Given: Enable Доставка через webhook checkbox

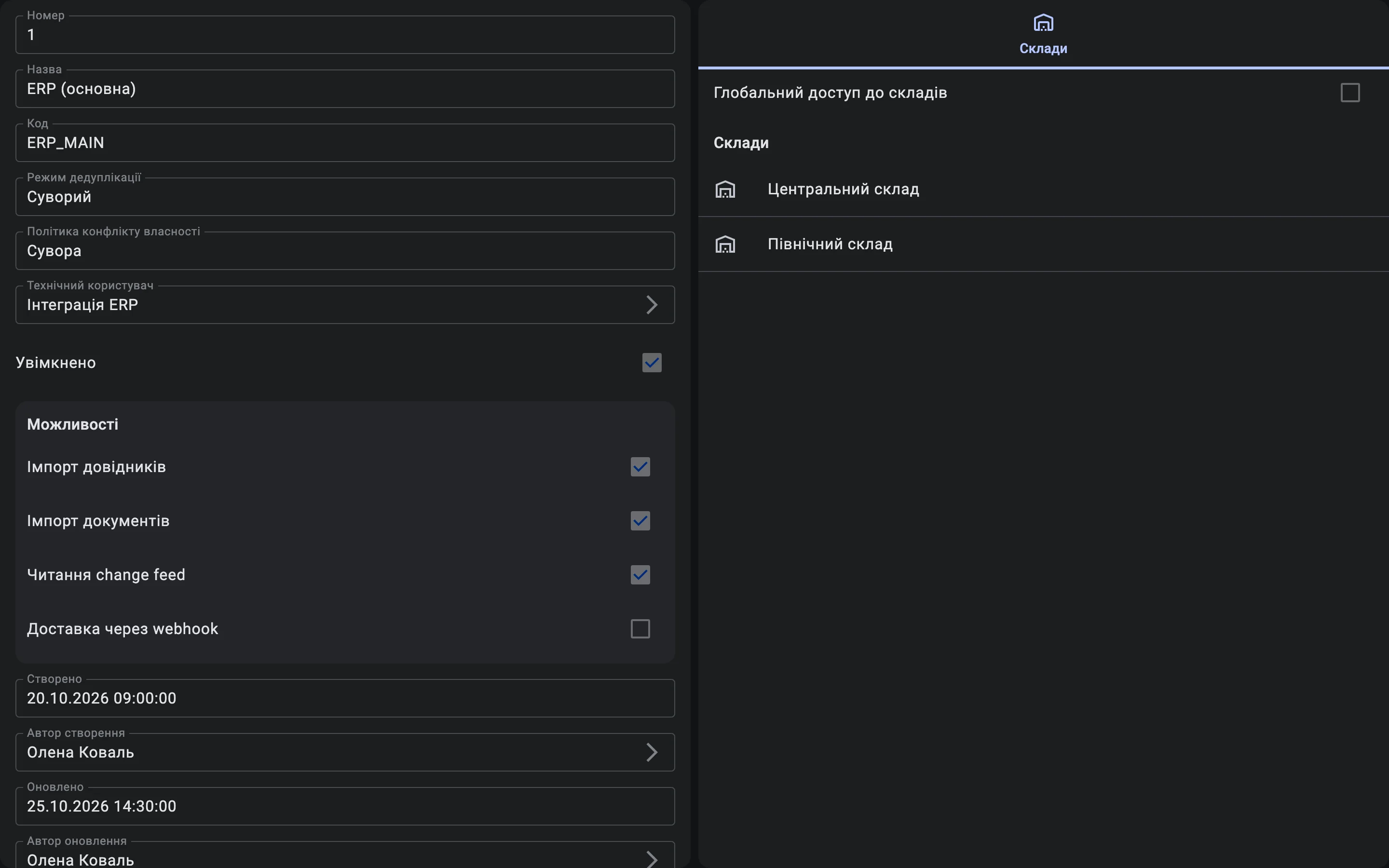Looking at the screenshot, I should (640, 629).
